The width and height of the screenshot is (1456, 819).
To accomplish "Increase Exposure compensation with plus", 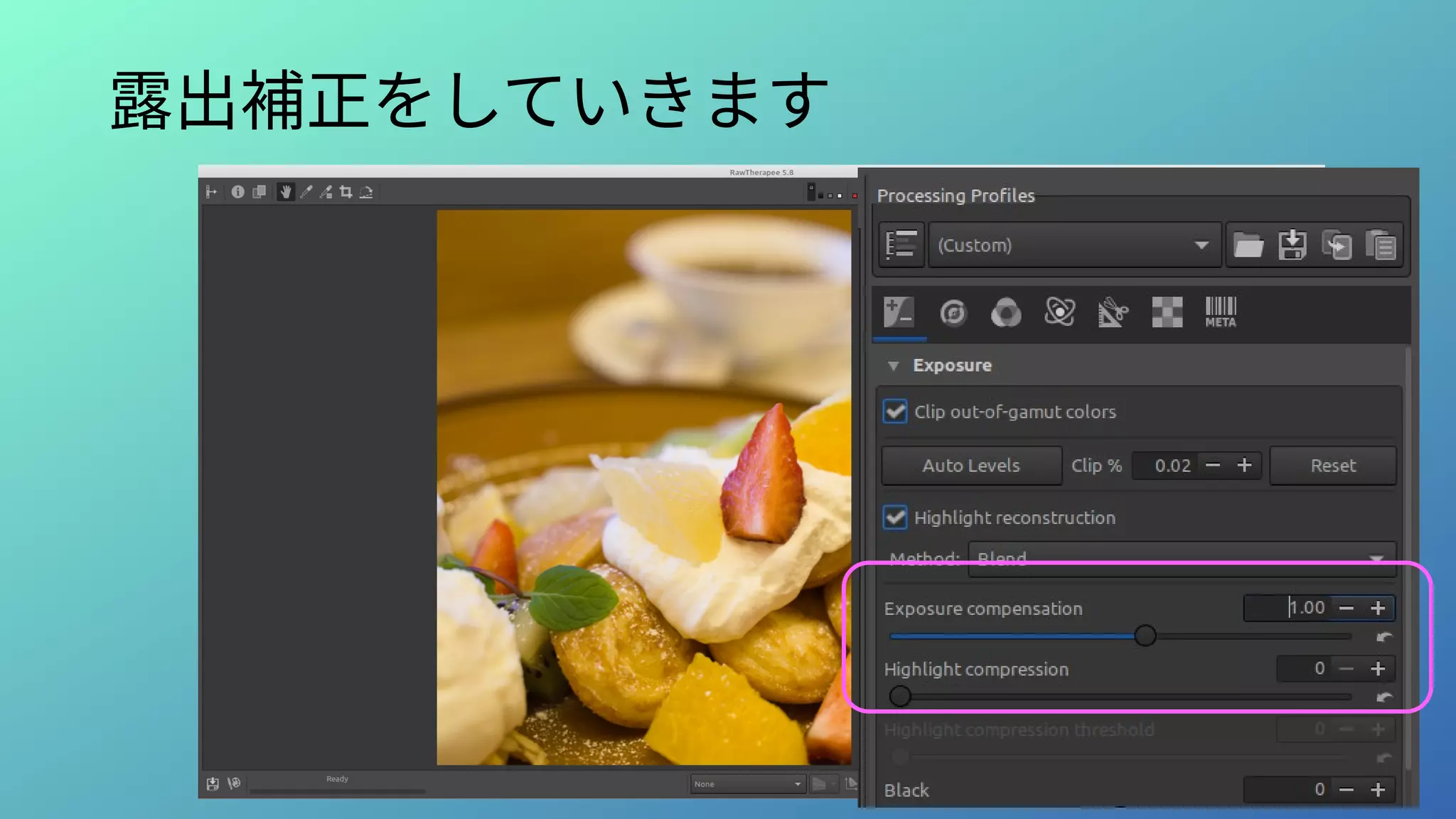I will 1378,609.
